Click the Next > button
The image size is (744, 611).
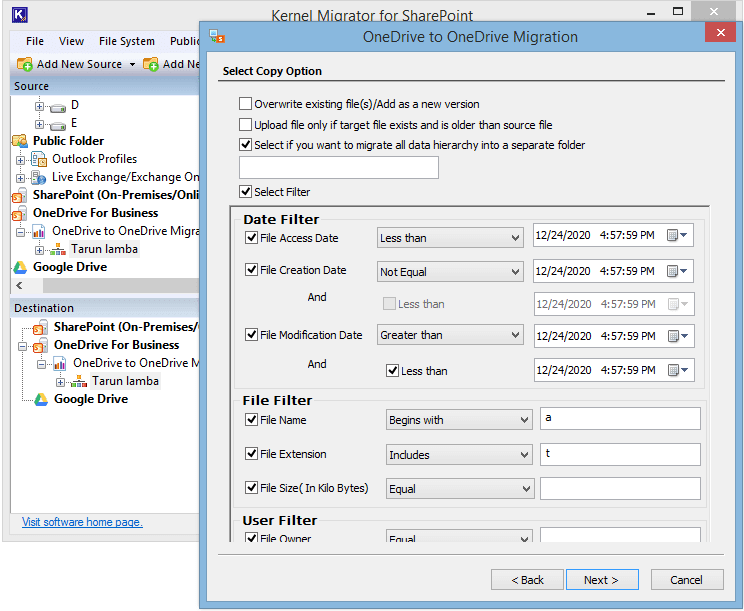pyautogui.click(x=602, y=580)
